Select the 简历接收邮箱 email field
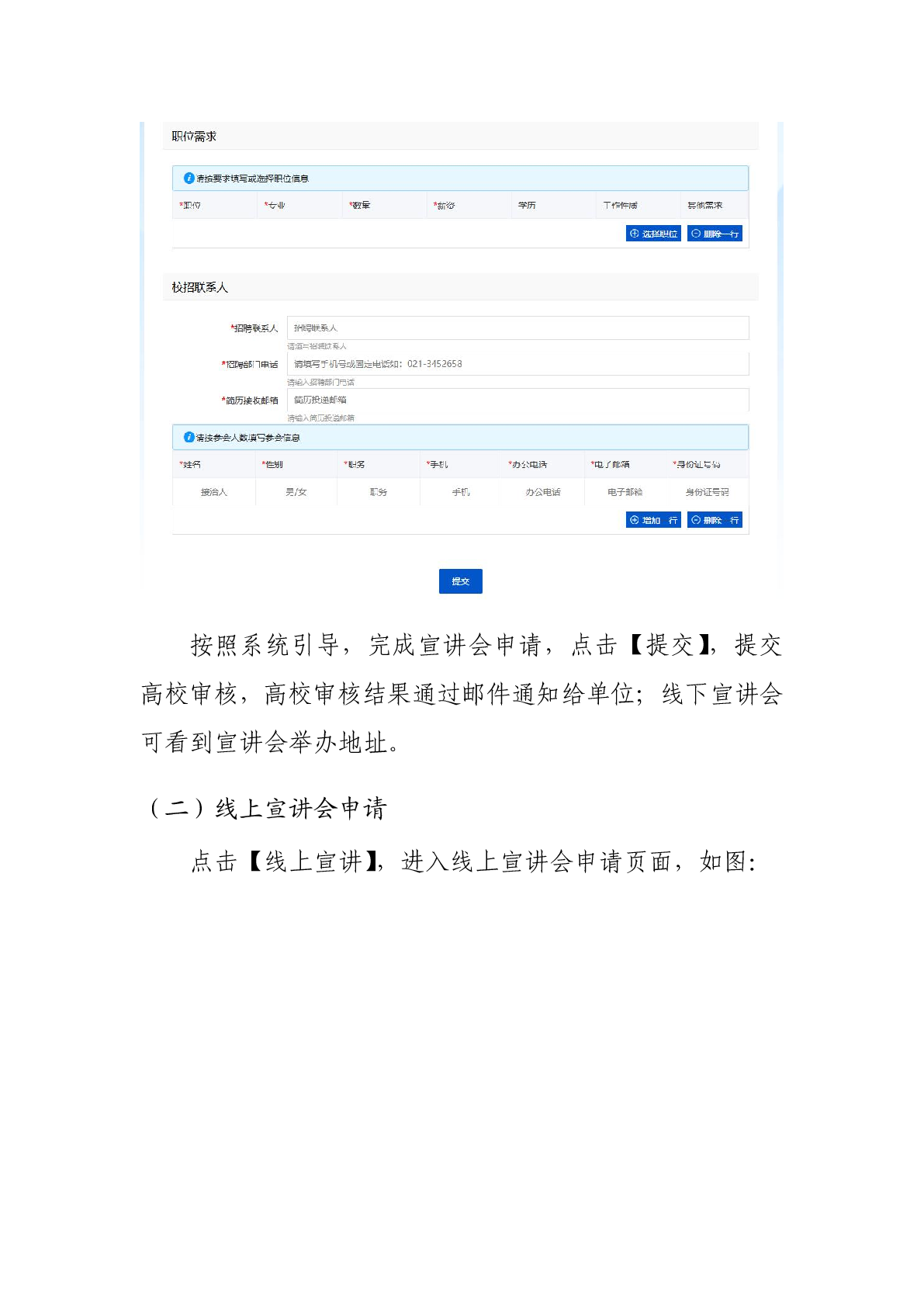The width and height of the screenshot is (924, 1307). 517,400
